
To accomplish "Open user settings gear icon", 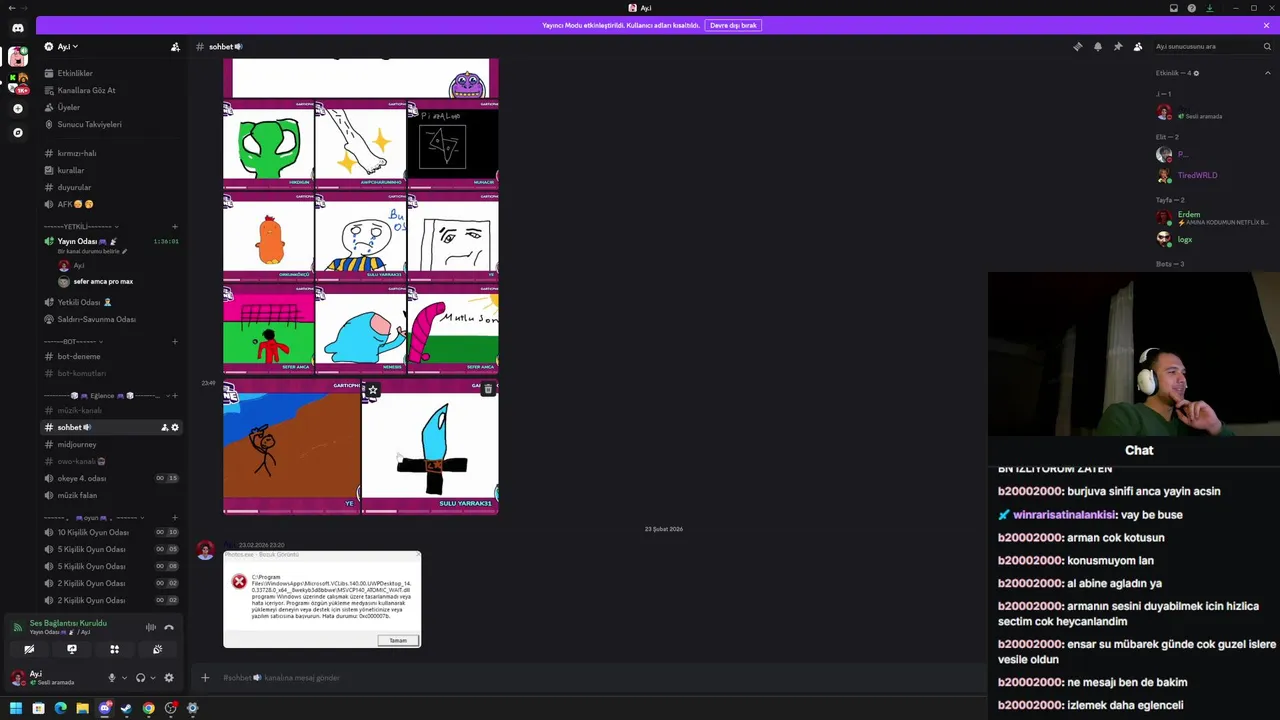I will [169, 678].
